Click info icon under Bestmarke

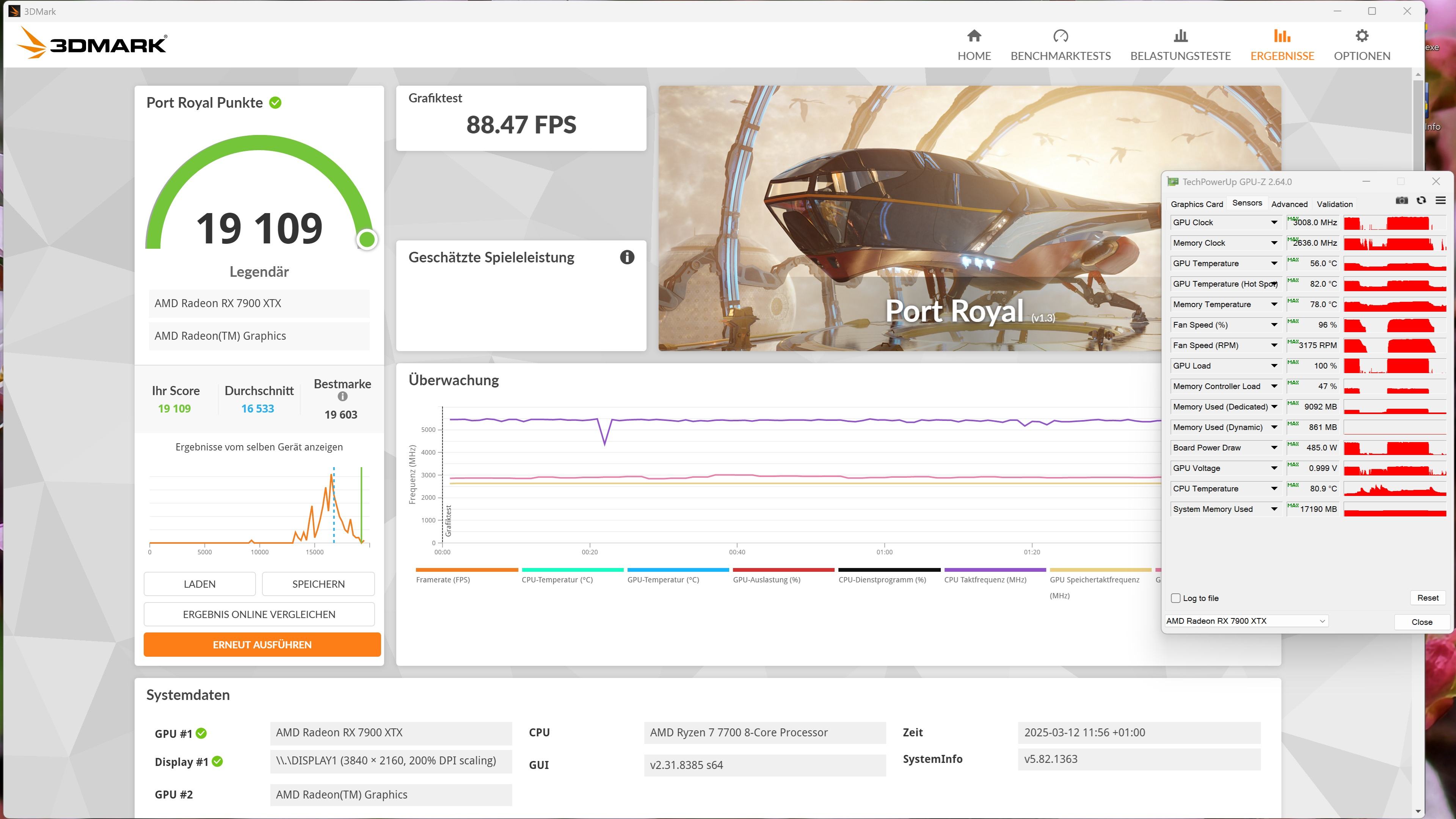click(342, 397)
